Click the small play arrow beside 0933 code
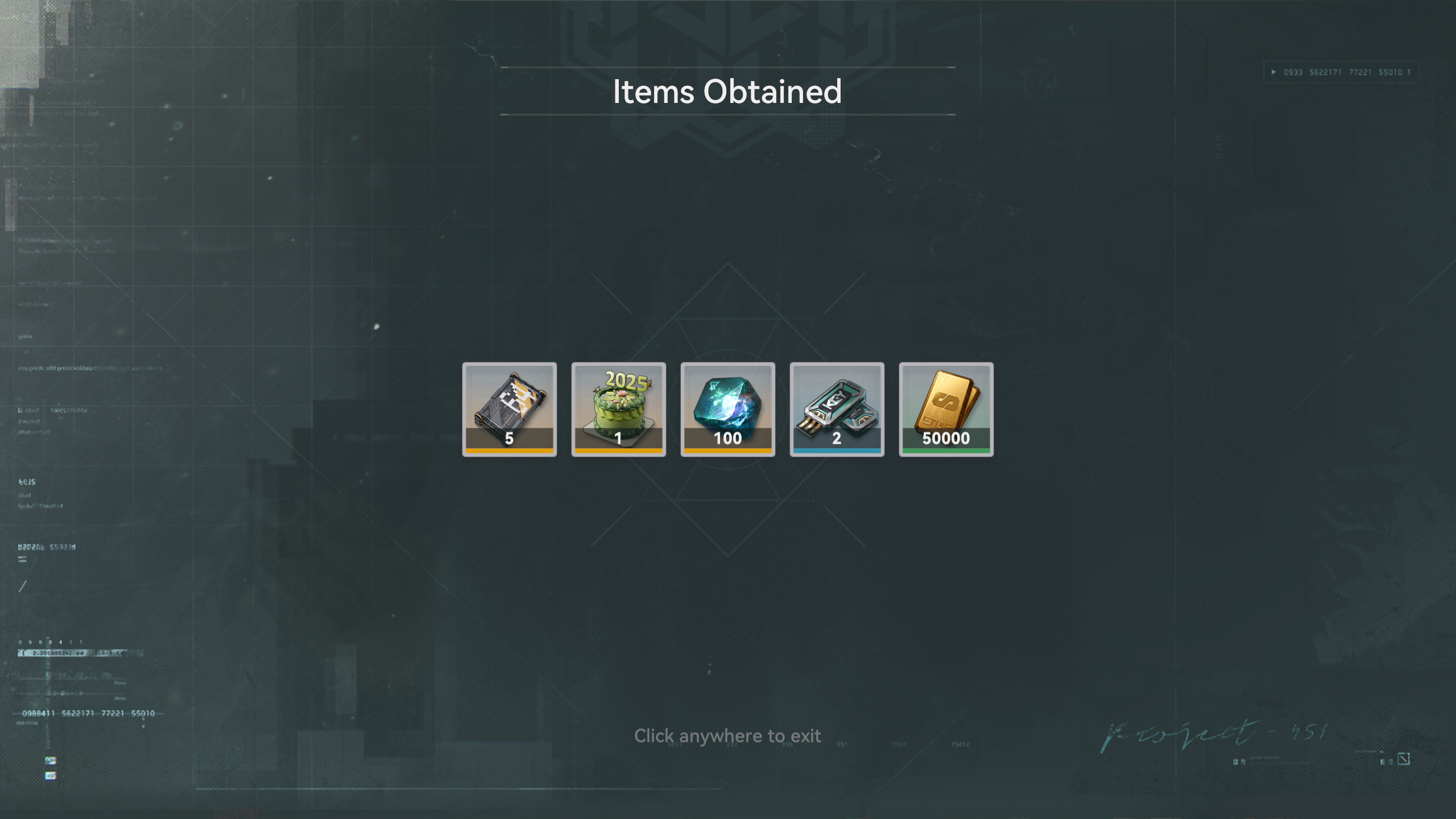1456x819 pixels. (1273, 72)
